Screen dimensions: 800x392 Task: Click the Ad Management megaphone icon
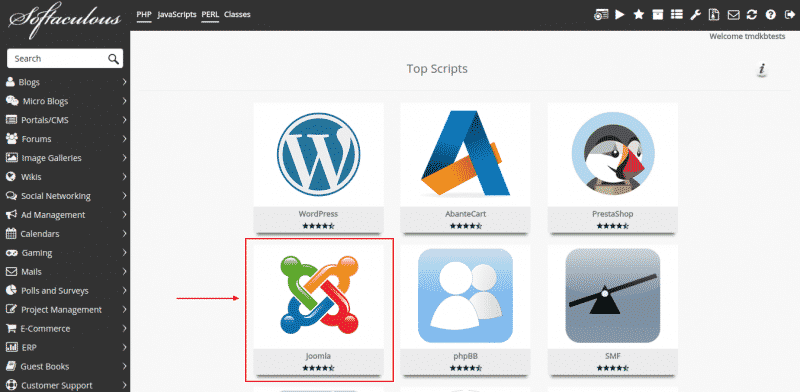[12, 215]
